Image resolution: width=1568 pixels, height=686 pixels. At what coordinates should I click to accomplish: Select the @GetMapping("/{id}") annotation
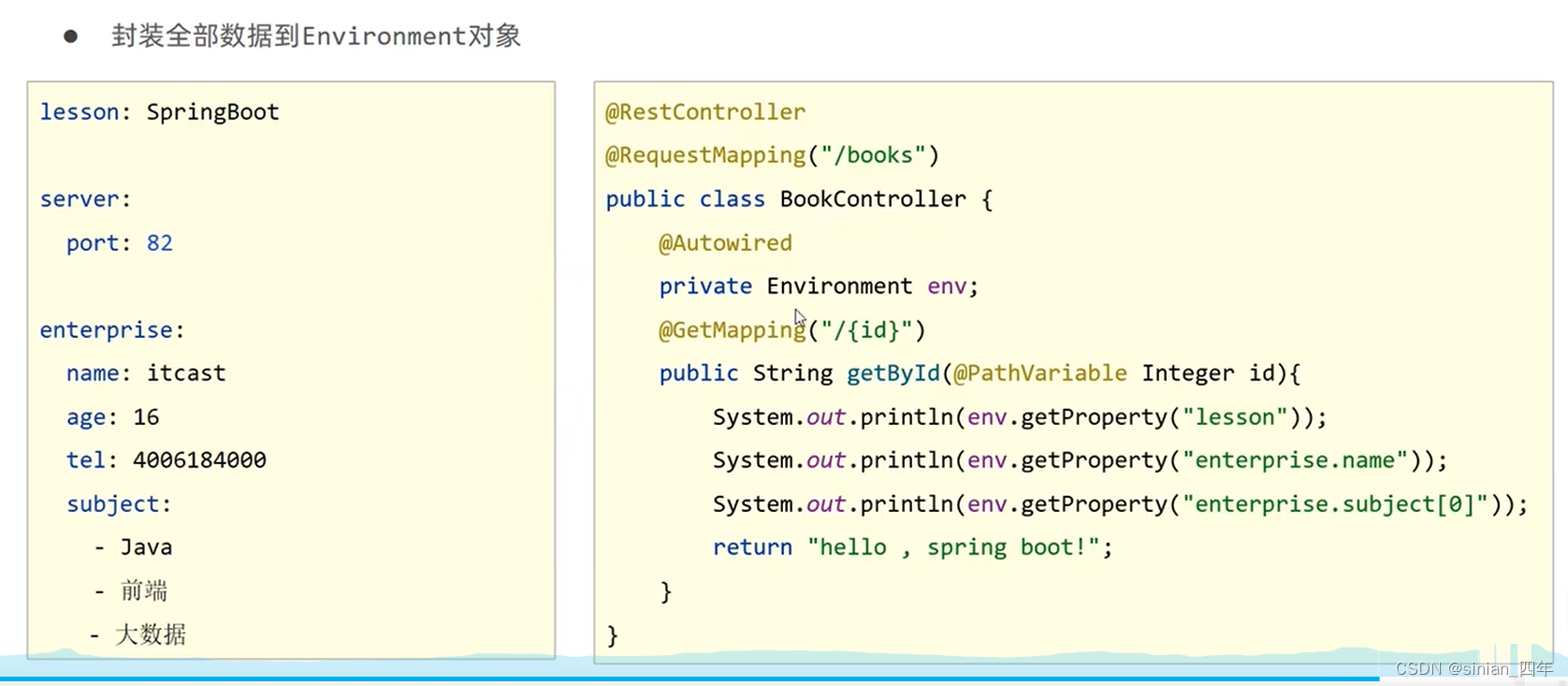[x=791, y=330]
